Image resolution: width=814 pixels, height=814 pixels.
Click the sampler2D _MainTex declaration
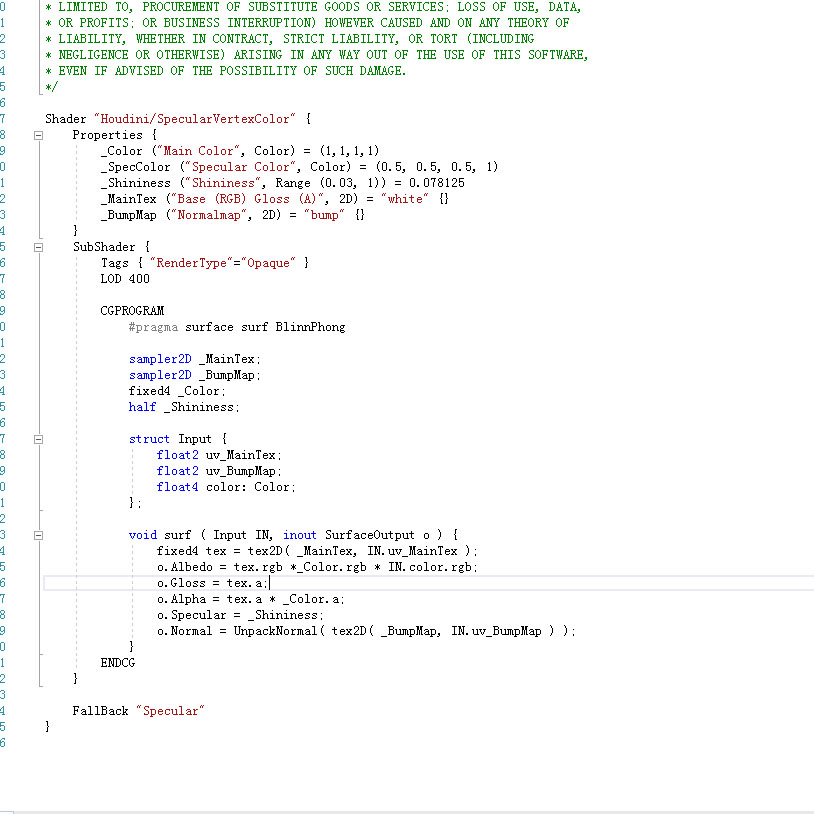point(195,359)
